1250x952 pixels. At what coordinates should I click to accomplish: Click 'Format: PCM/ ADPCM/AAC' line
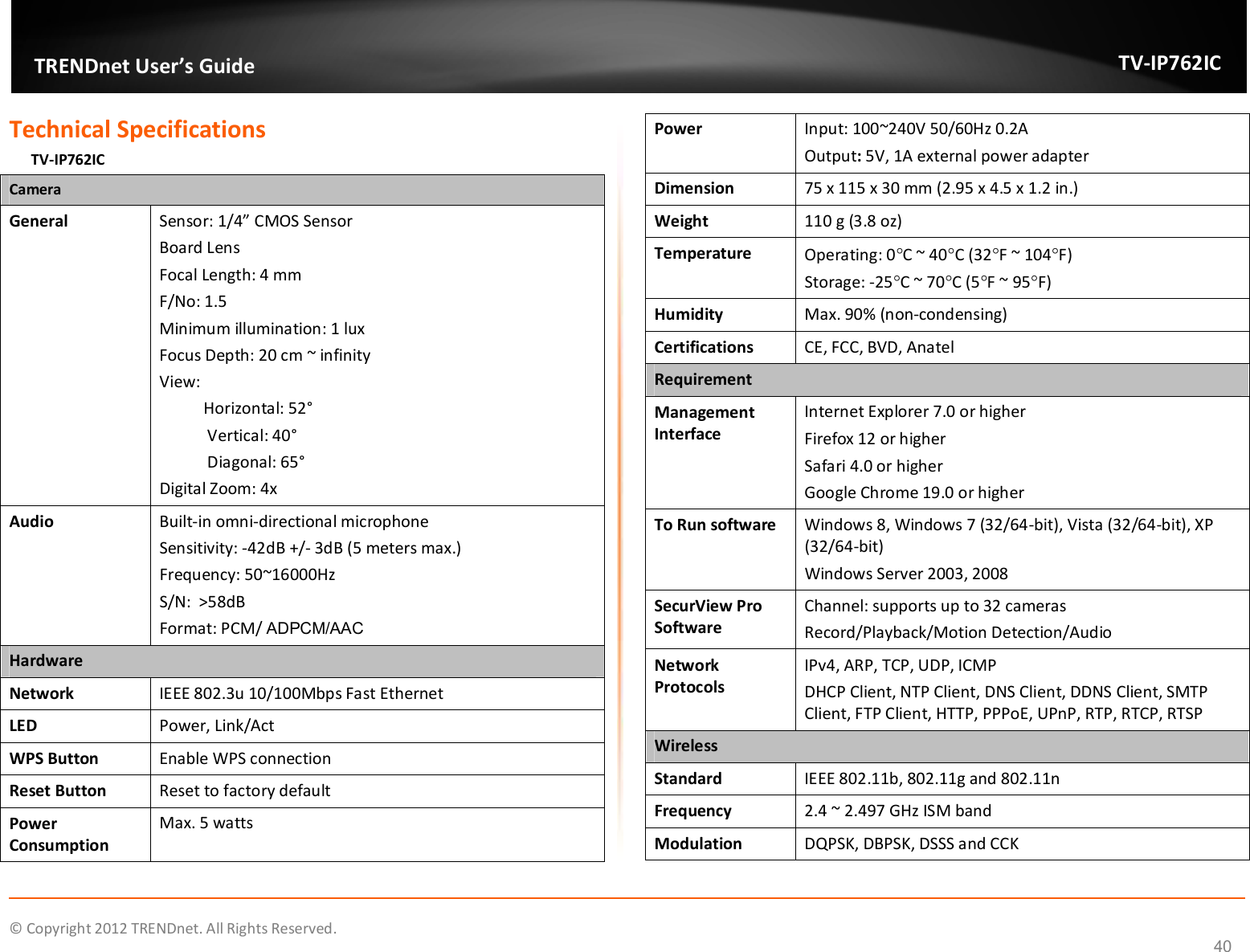(261, 628)
